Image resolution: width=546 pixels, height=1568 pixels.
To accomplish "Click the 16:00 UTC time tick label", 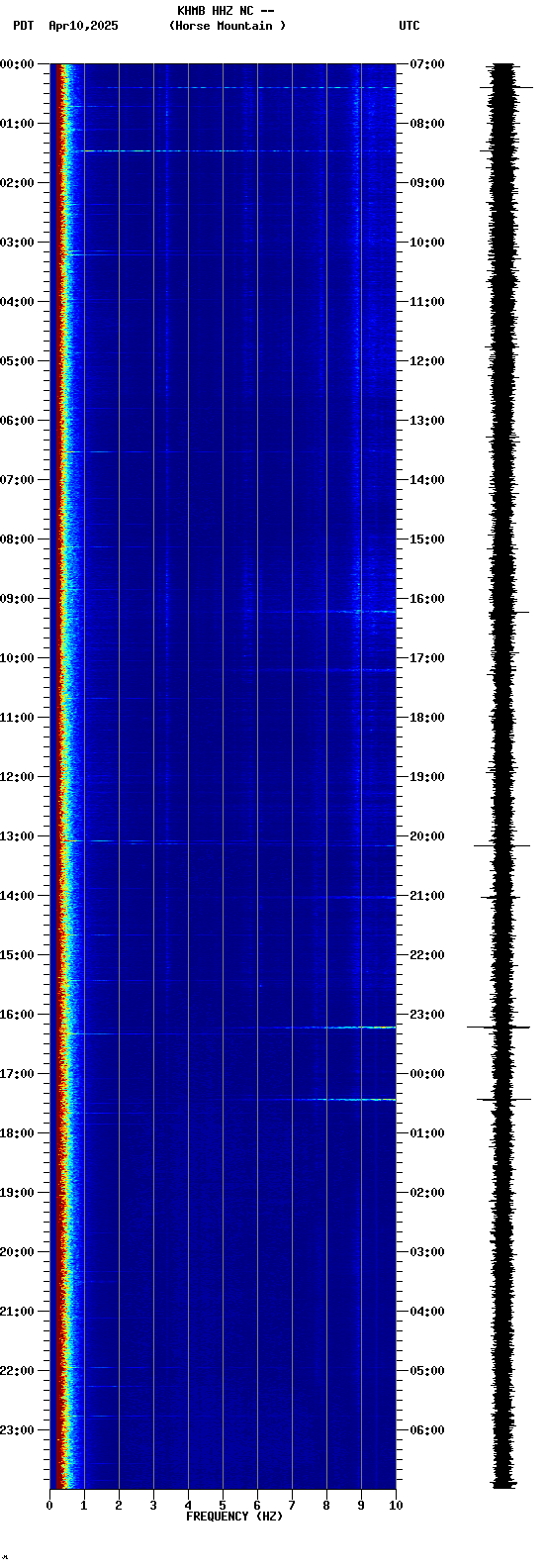I will [x=427, y=599].
